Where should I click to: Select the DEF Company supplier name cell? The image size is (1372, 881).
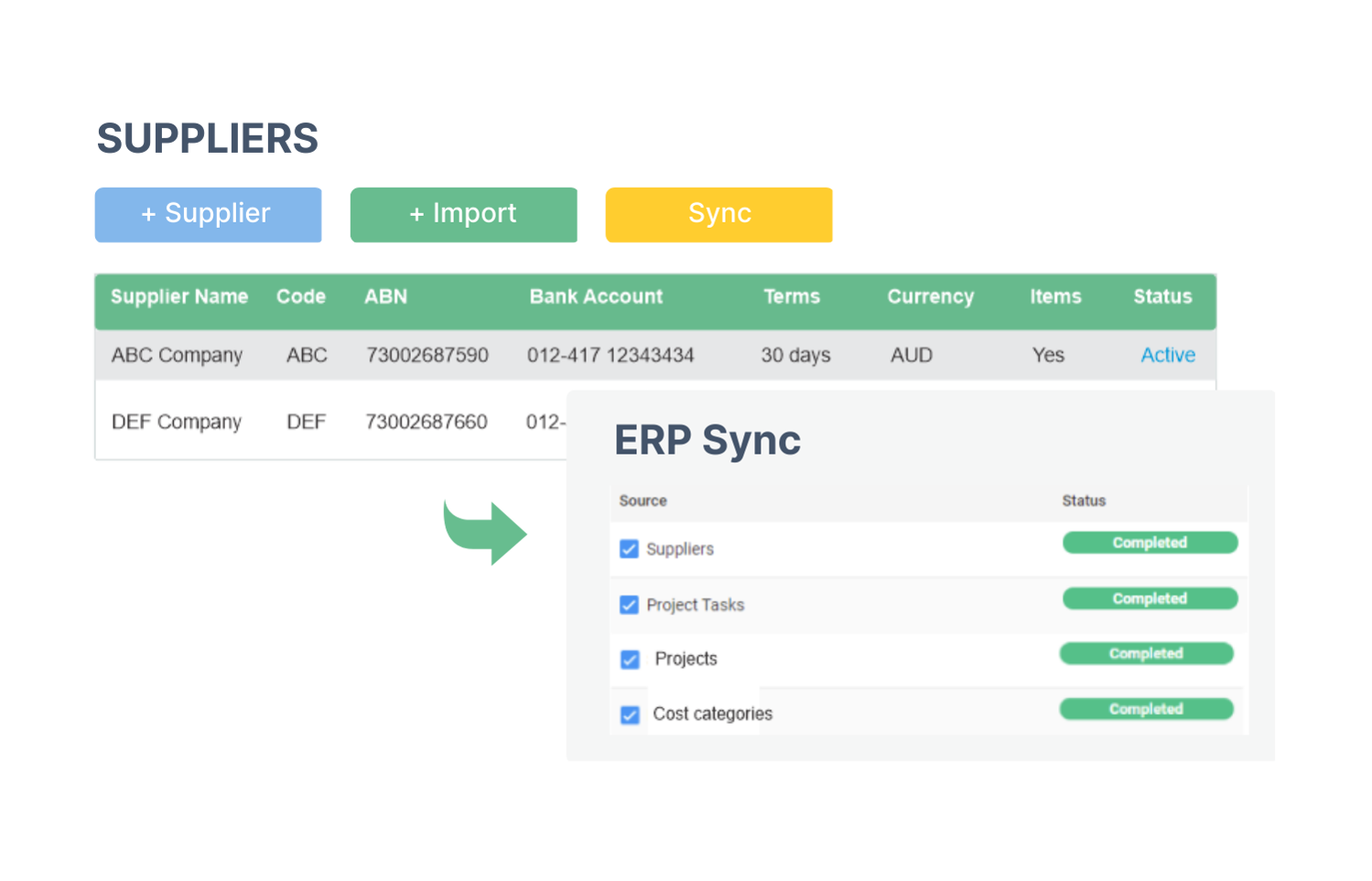[177, 422]
